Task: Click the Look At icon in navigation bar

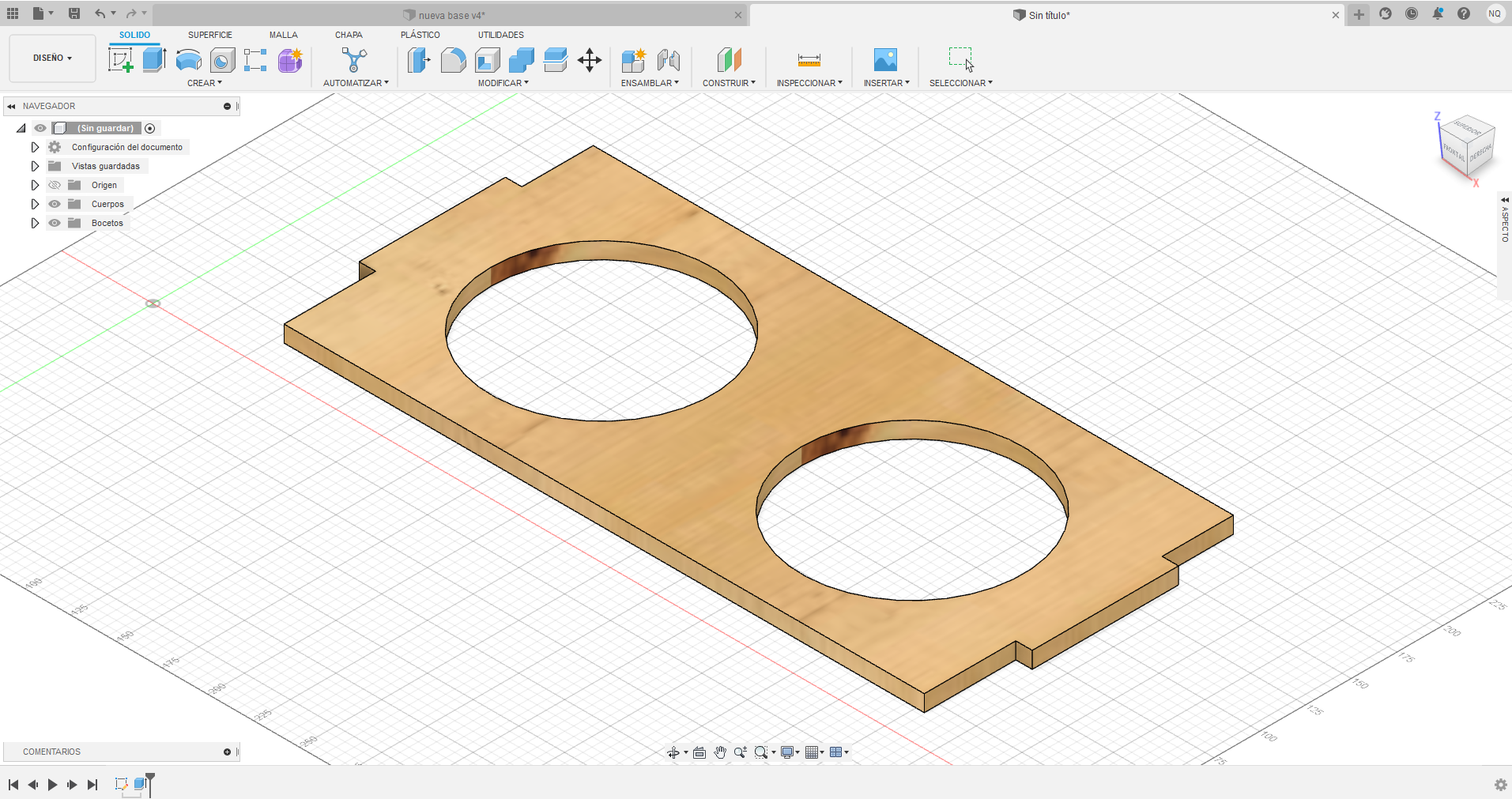Action: 699,752
